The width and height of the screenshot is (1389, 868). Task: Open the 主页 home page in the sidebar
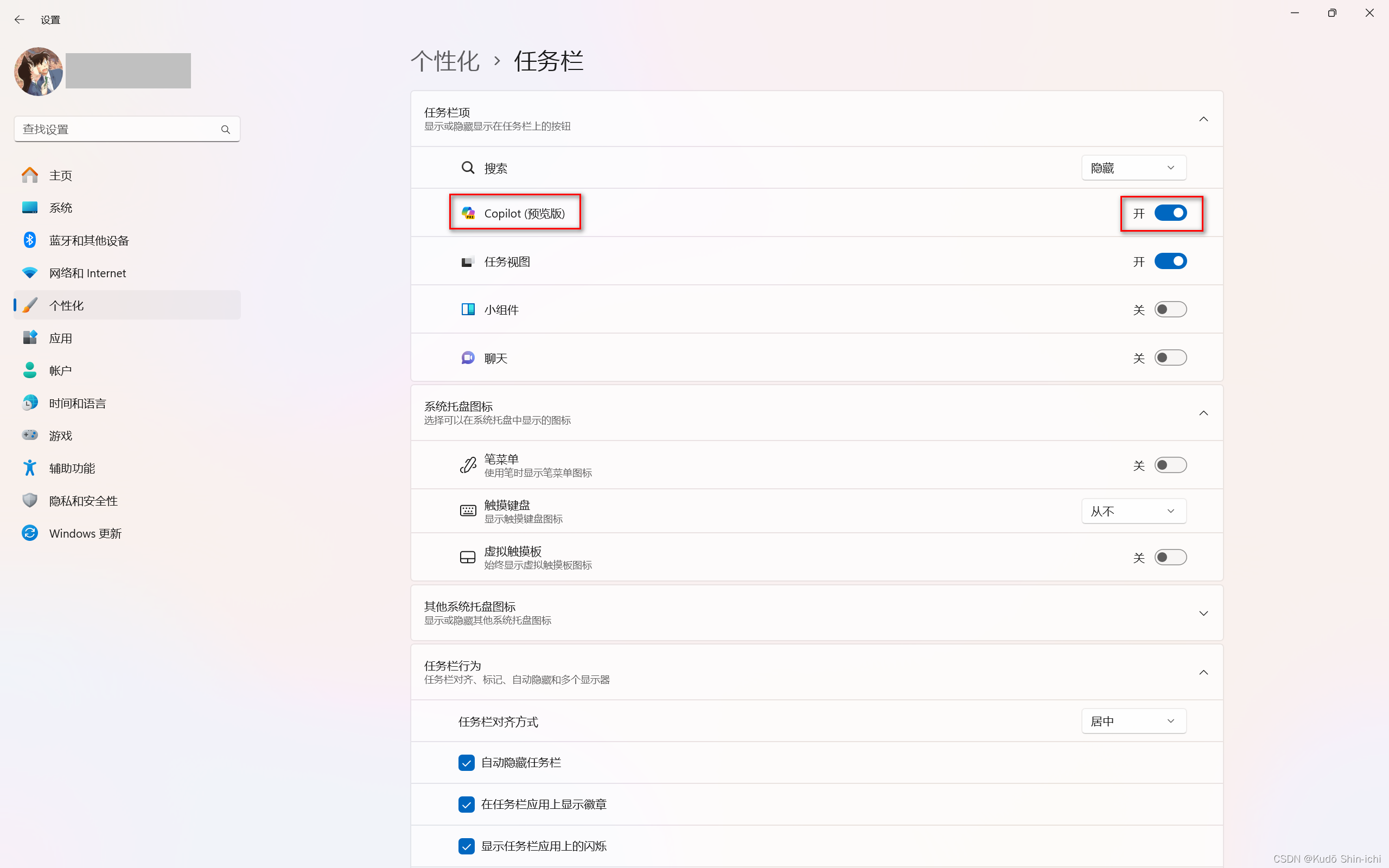point(127,175)
